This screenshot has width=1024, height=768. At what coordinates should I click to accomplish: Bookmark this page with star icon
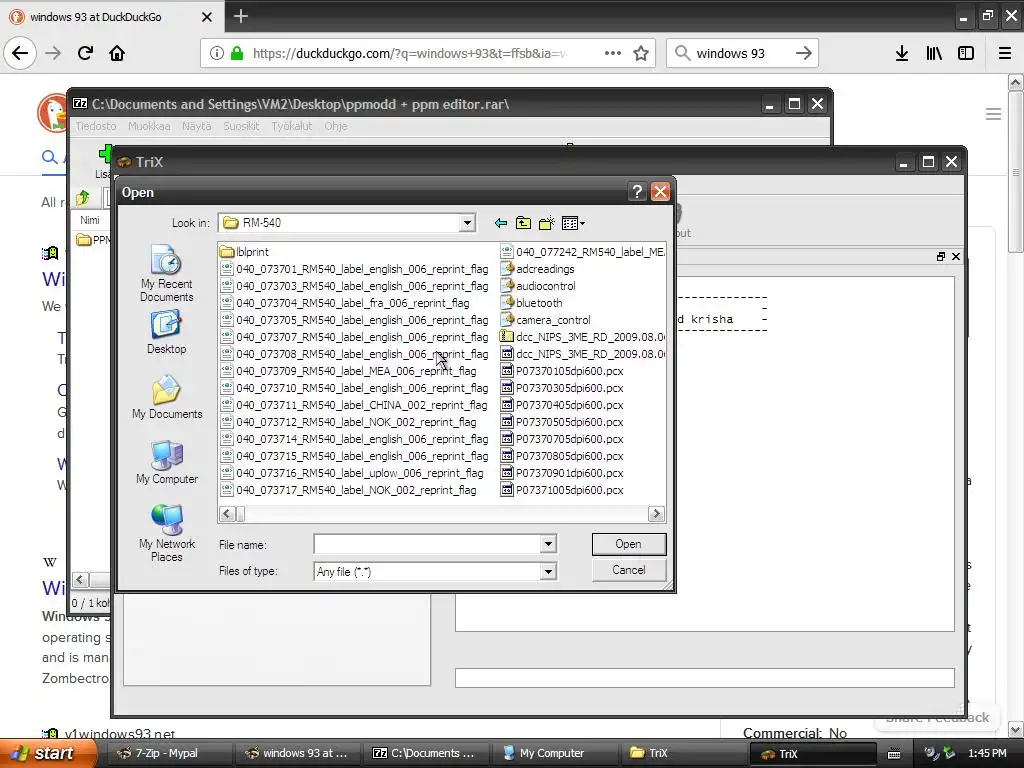pos(641,53)
